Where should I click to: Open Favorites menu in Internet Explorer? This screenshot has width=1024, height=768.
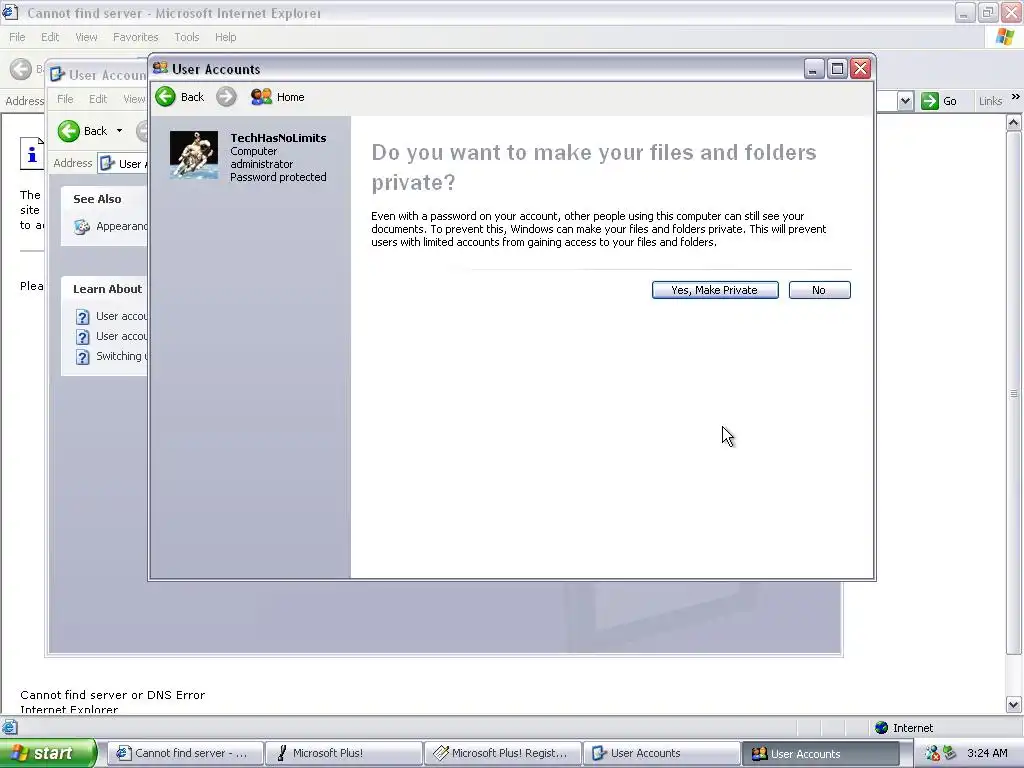135,37
